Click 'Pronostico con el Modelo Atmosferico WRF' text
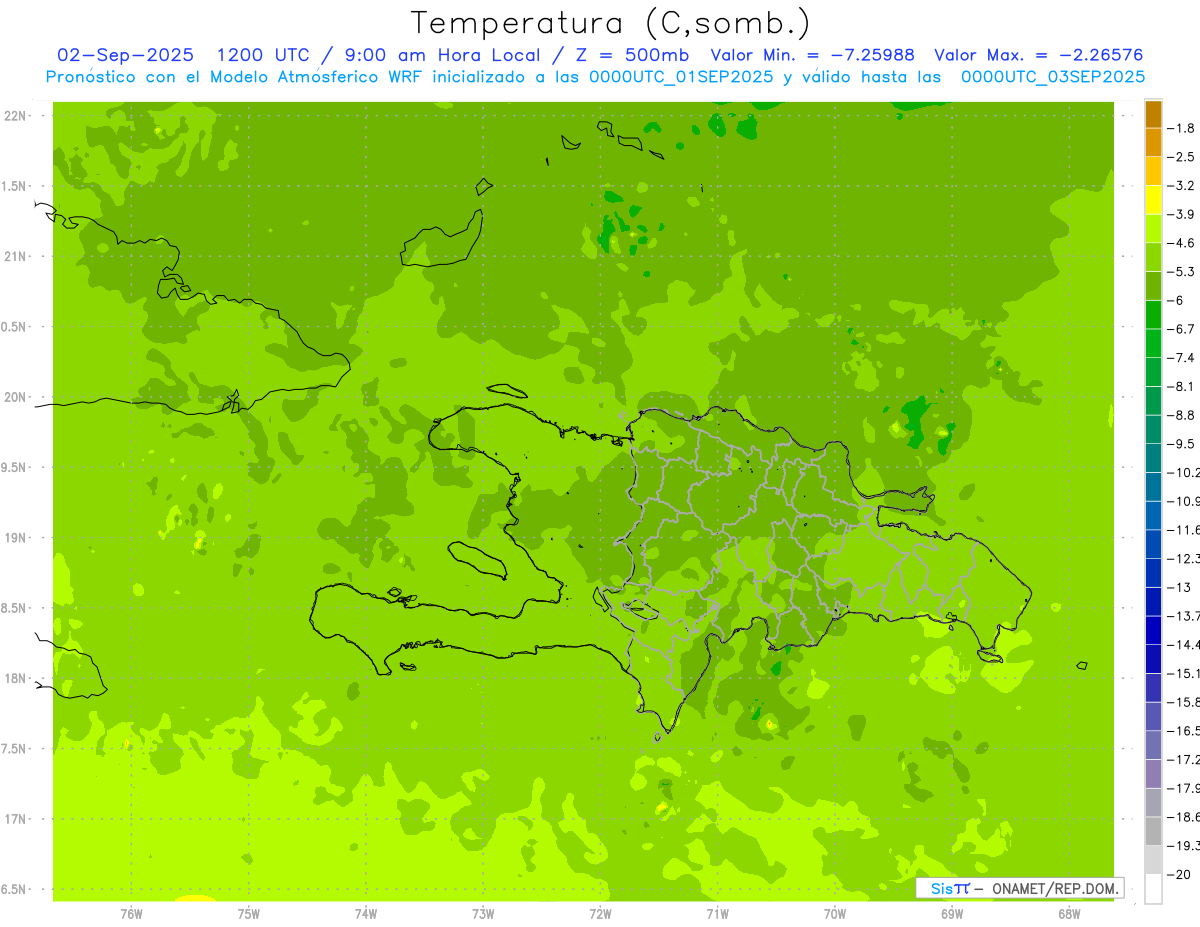 click(236, 77)
